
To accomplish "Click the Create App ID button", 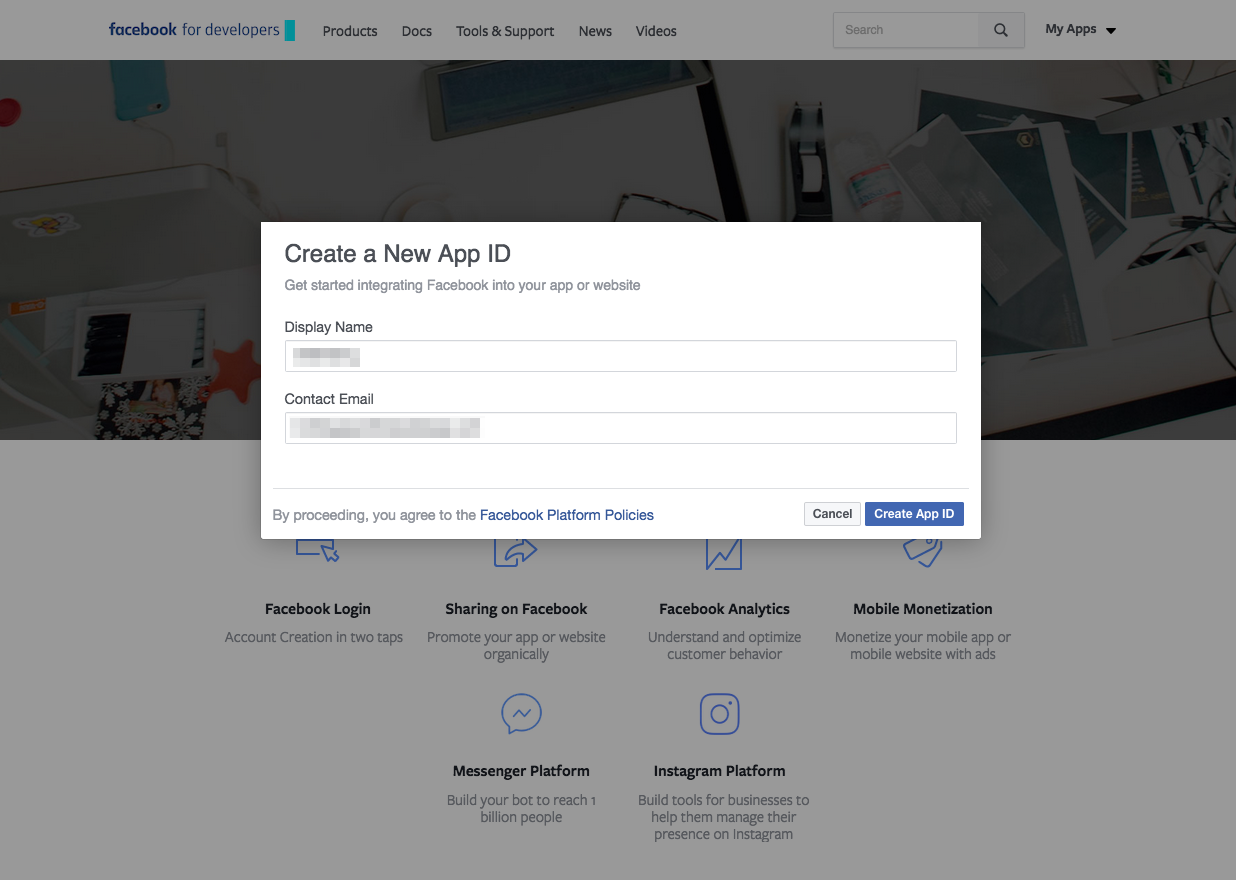I will coord(914,514).
